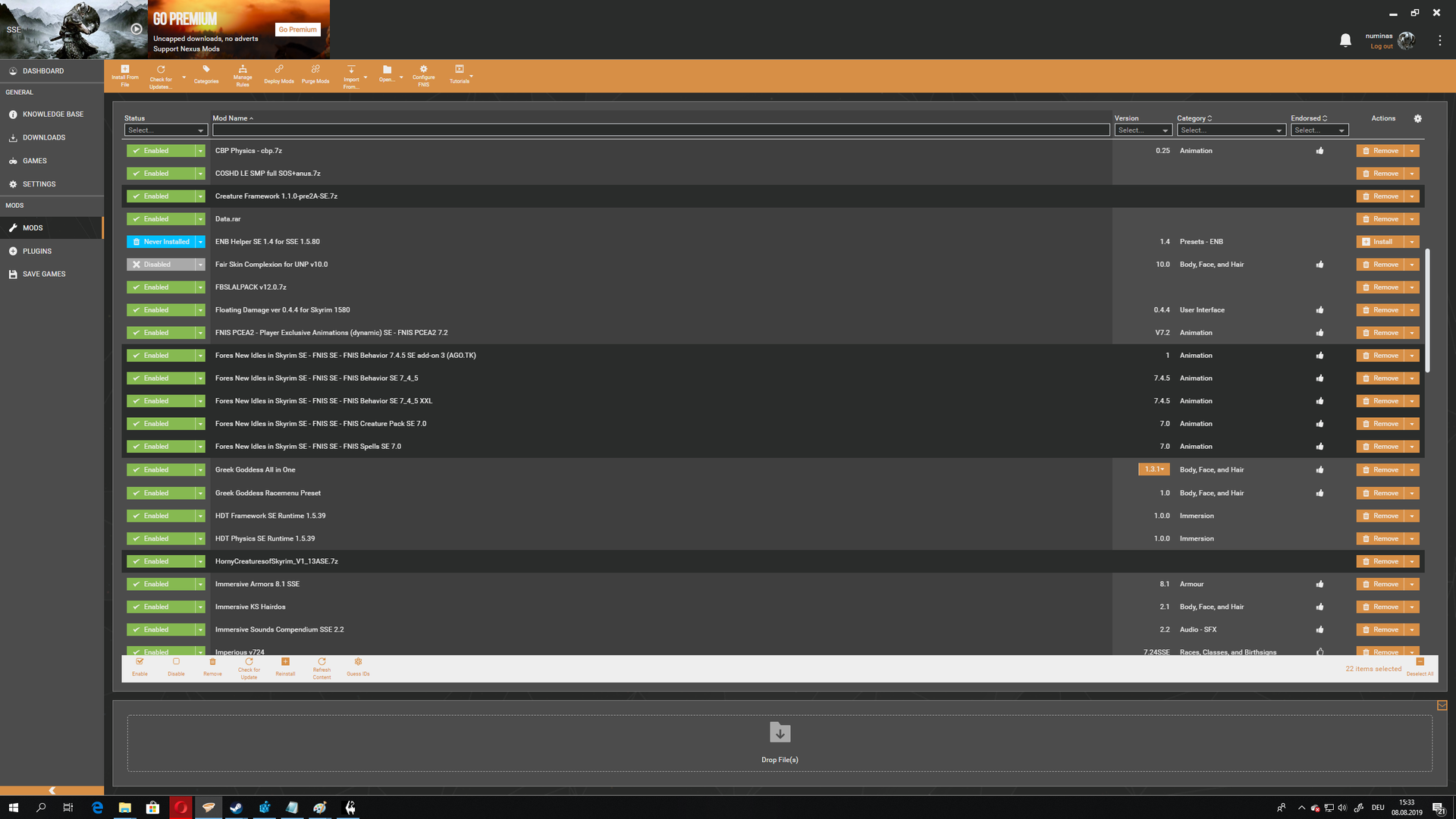1456x819 pixels.
Task: Toggle Never Installed status of ENB Helper
Action: click(161, 242)
